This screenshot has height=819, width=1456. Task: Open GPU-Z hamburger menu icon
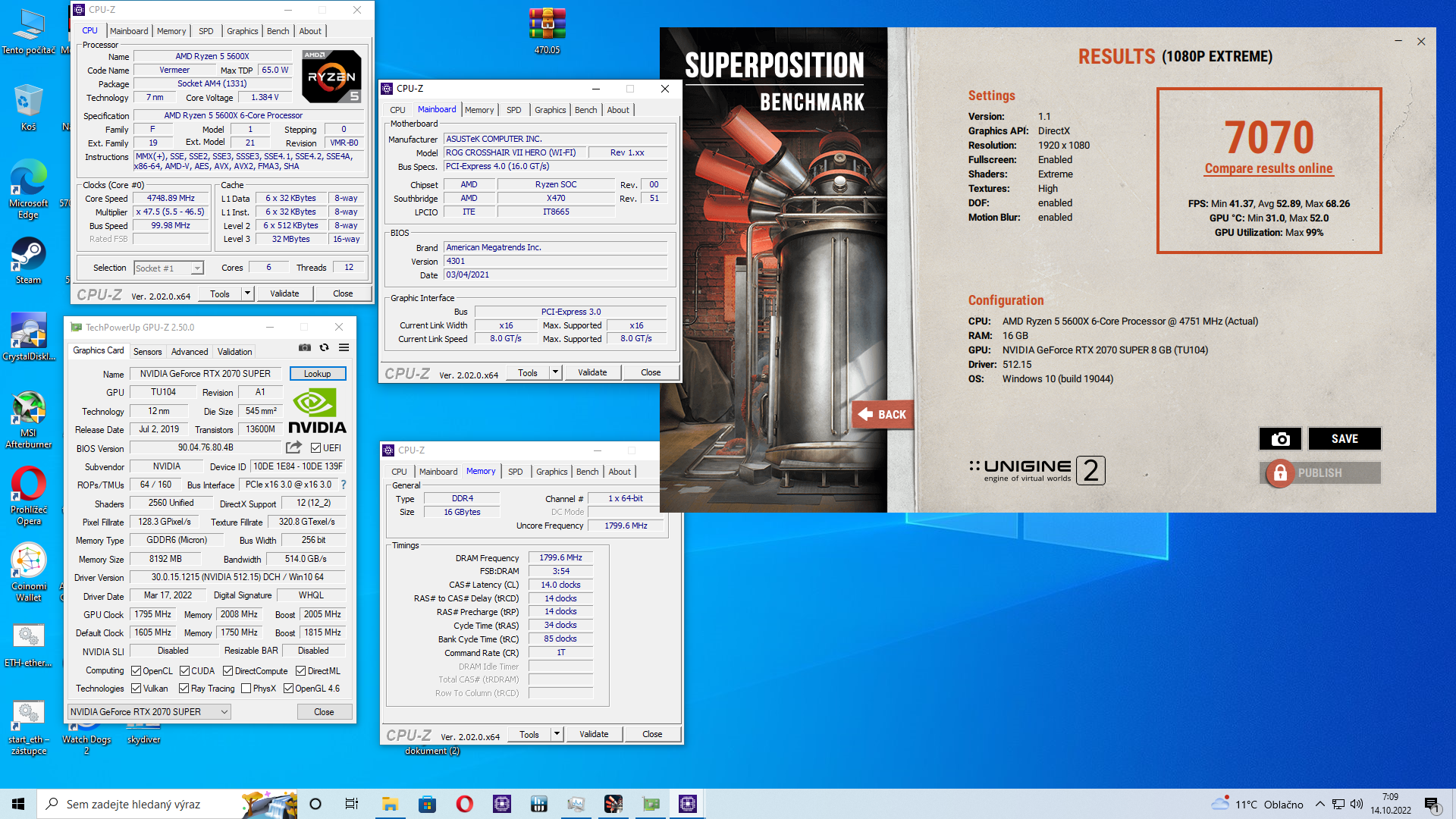[344, 347]
